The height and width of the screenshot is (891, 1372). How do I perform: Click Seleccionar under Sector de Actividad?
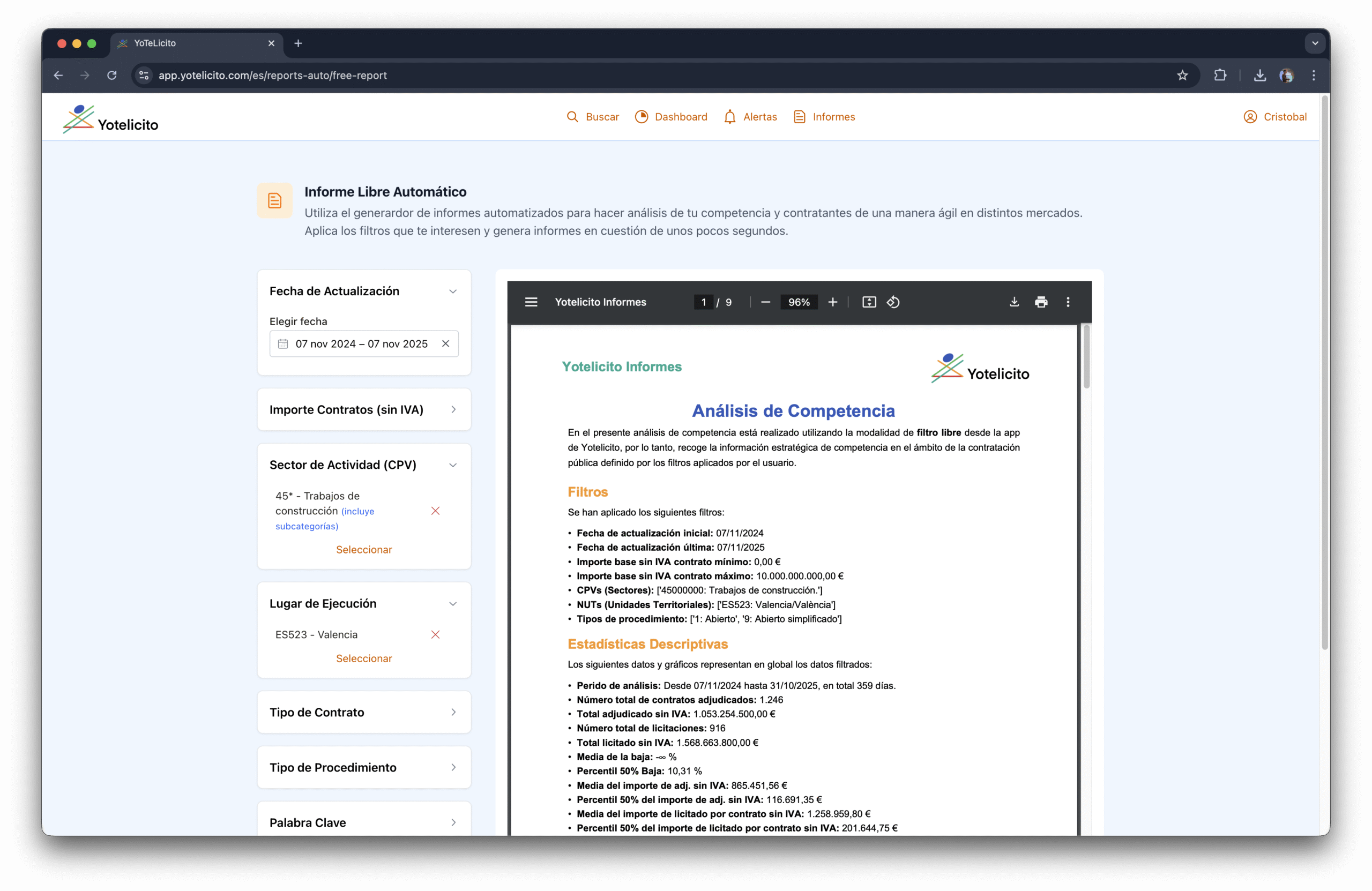(x=364, y=549)
